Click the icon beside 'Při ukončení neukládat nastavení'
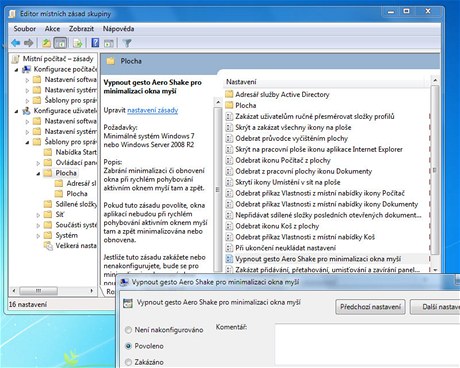Viewport: 460px width, 368px height. 229,248
